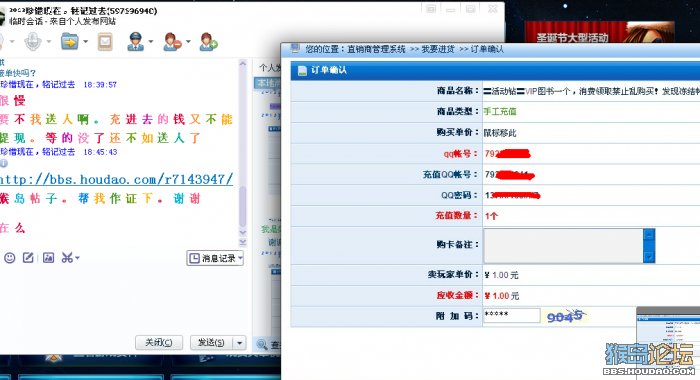
Task: Click the police-hat report user icon
Action: pyautogui.click(x=135, y=42)
